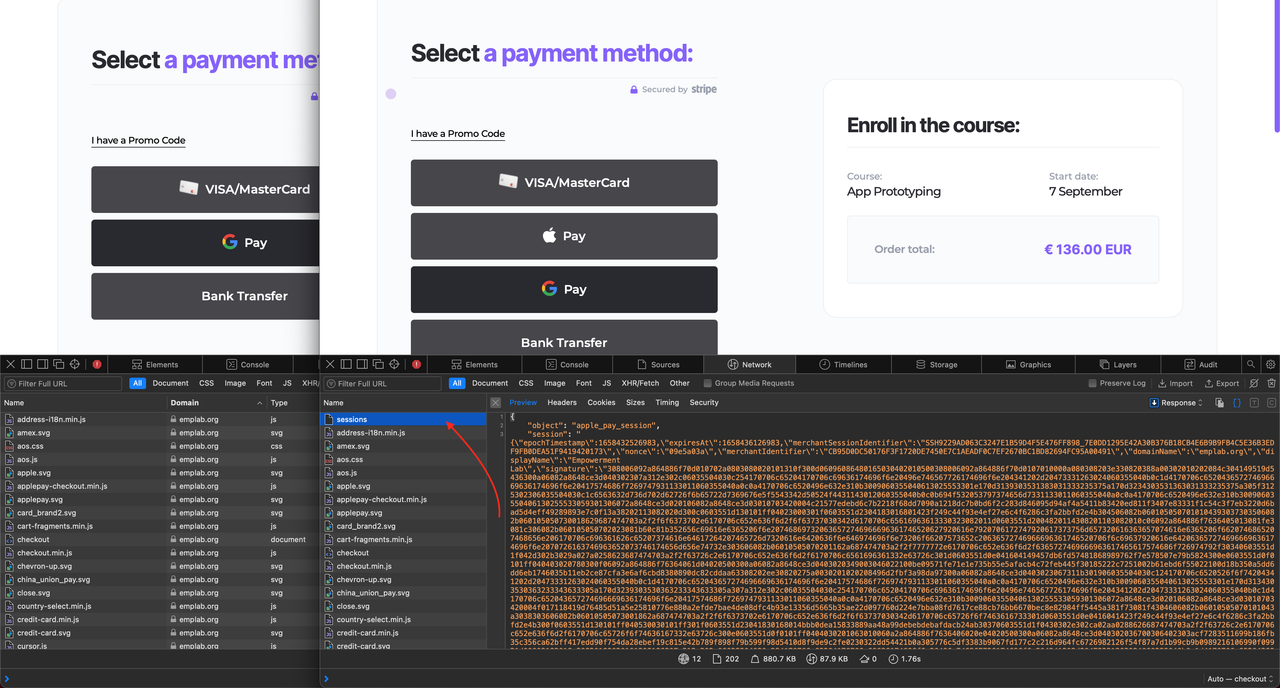Toggle the C code coverage button

(1271, 402)
